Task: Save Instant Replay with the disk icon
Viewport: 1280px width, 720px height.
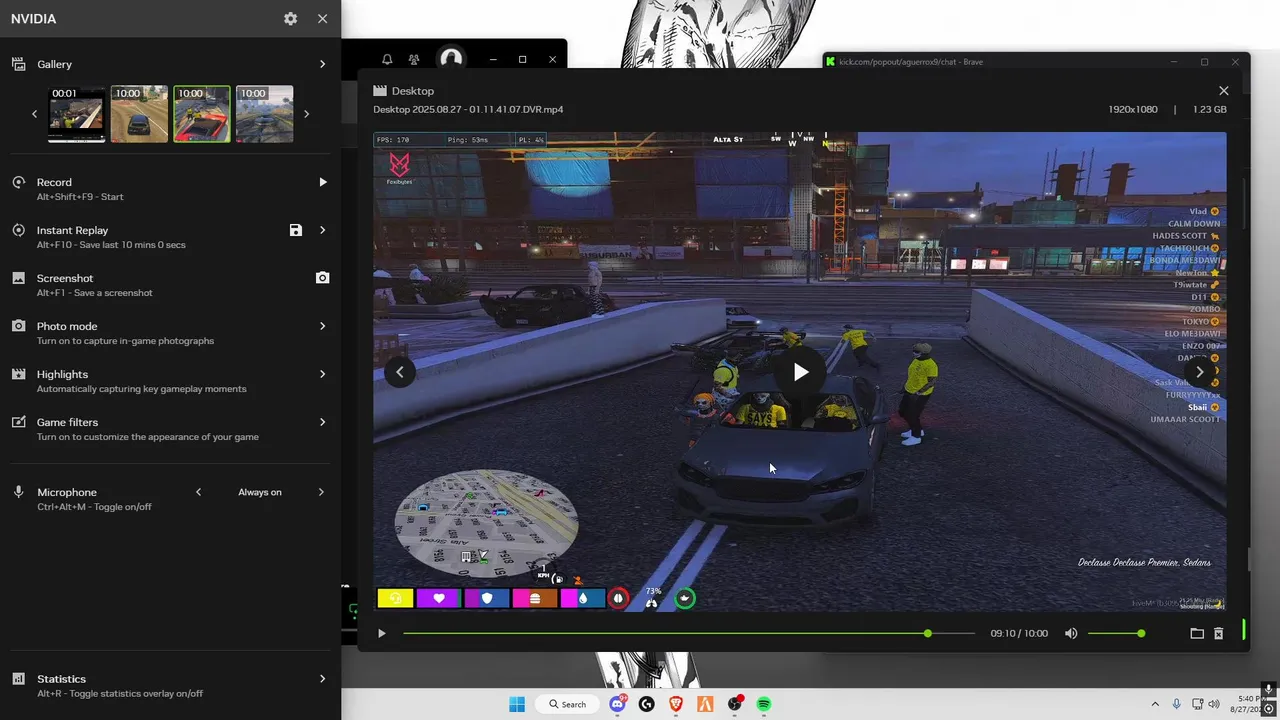Action: coord(296,230)
